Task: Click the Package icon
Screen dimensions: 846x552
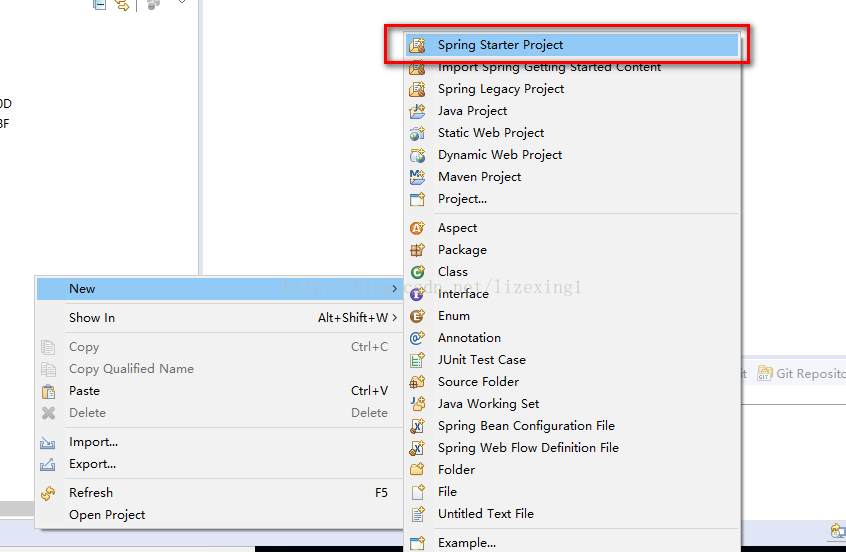Action: 417,250
